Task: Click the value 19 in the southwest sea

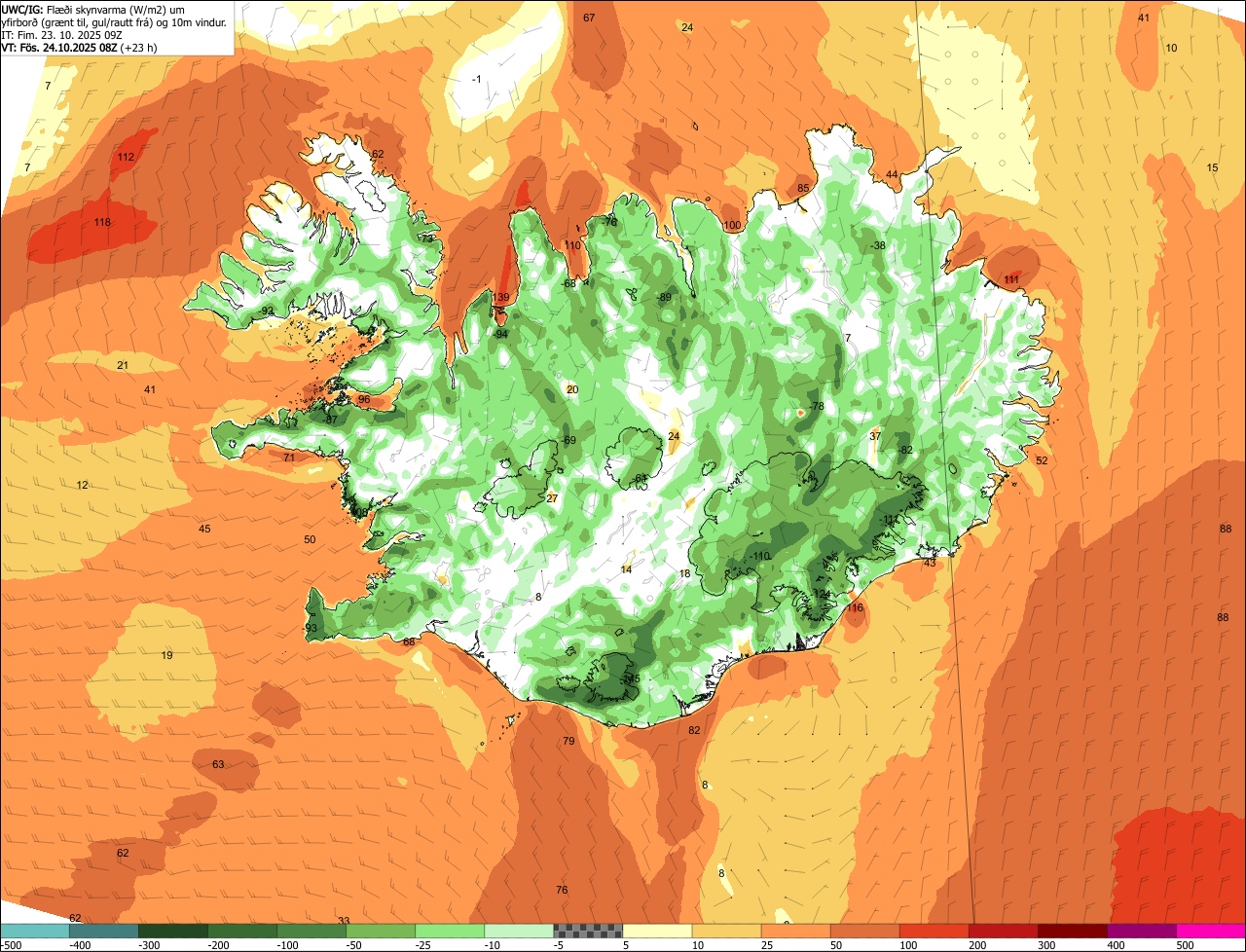Action: point(166,656)
